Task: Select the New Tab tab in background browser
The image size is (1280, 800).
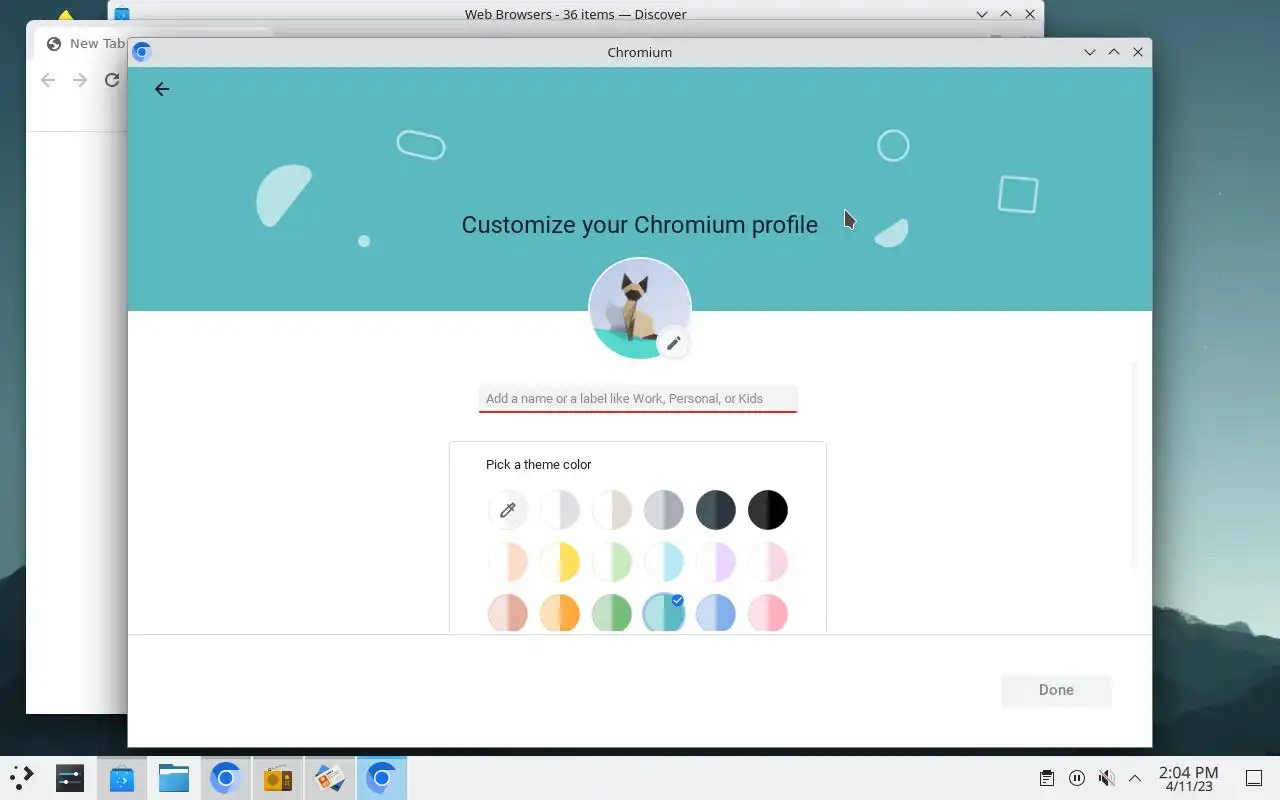Action: click(86, 43)
